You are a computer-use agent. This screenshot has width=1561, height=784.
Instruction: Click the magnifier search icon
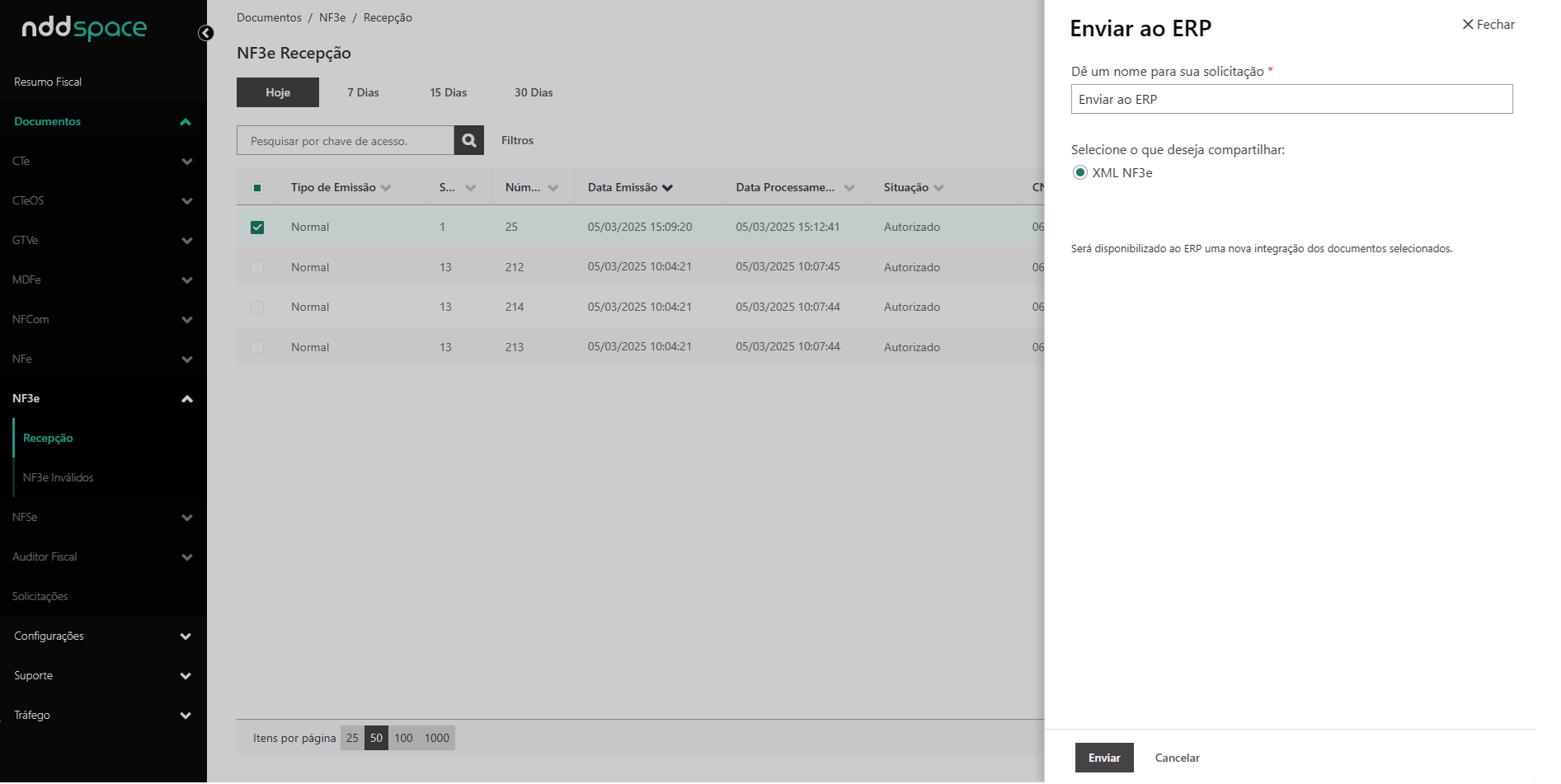(468, 140)
